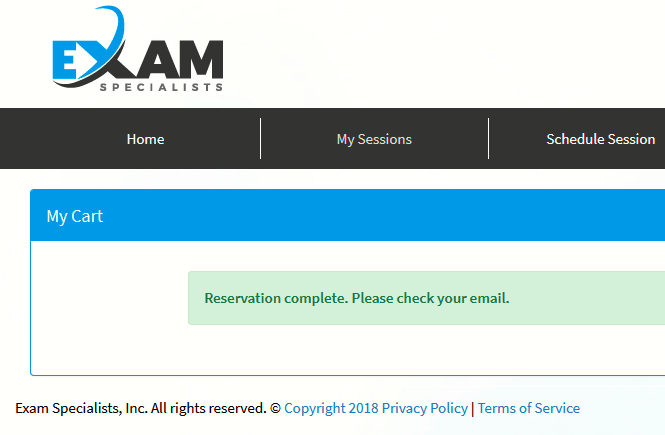
Task: Open the Privacy Policy link
Action: (x=424, y=408)
